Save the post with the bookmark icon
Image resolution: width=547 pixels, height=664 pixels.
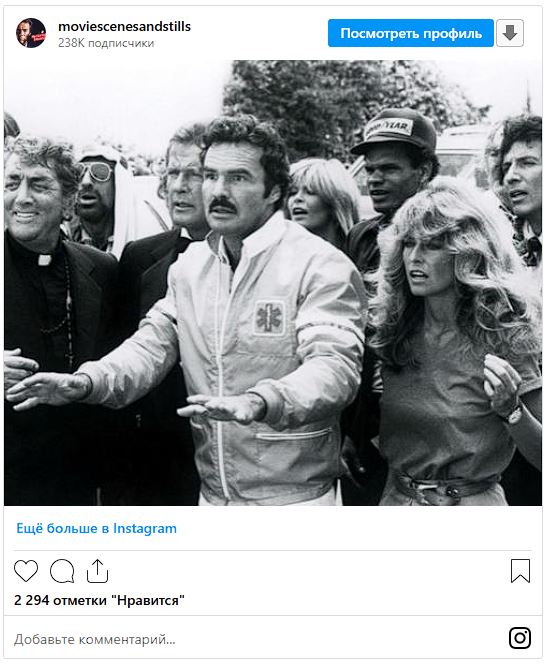click(x=520, y=571)
